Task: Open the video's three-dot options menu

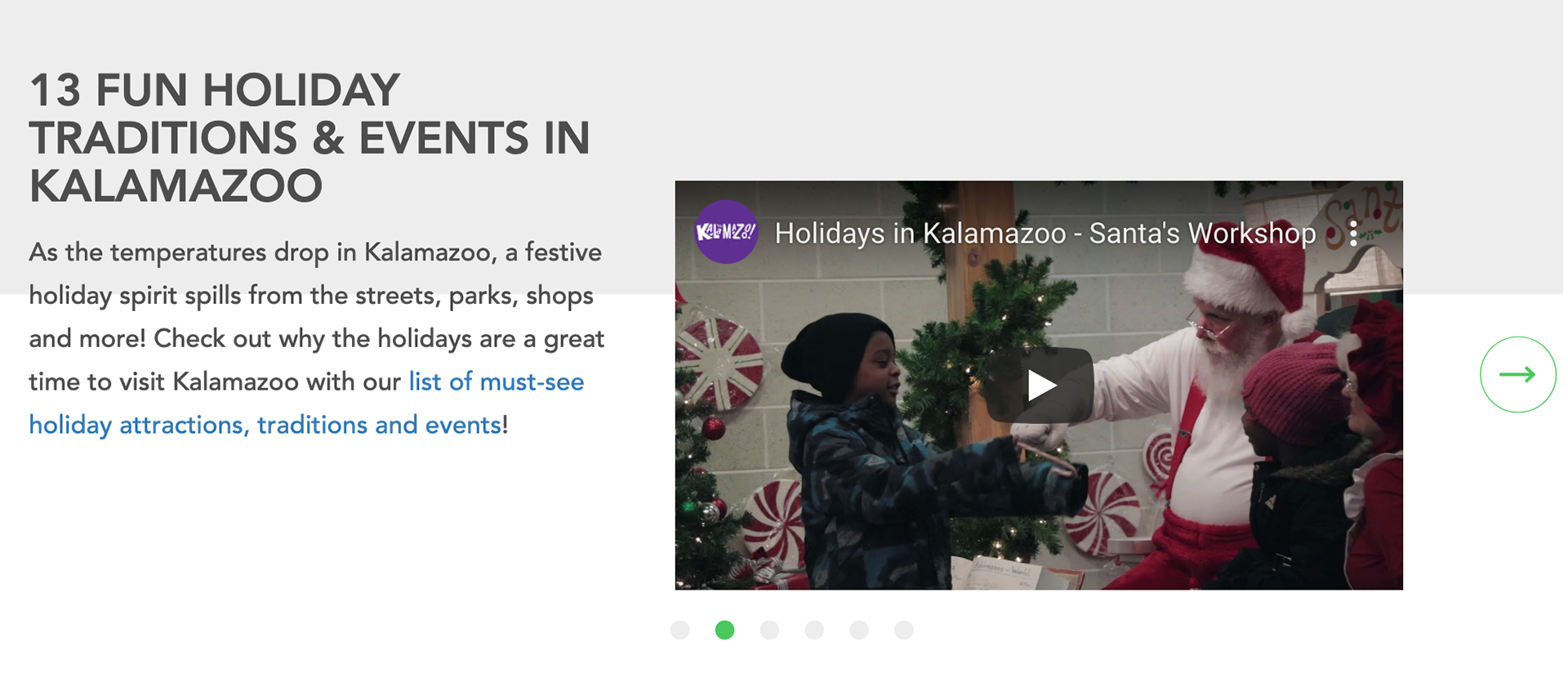Action: [x=1353, y=234]
